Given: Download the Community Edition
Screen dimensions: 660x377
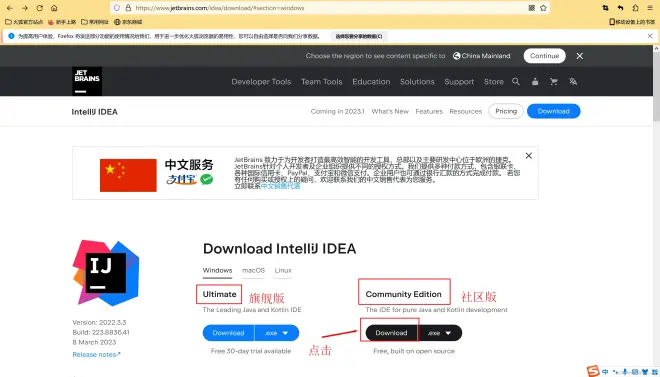Looking at the screenshot, I should [x=391, y=333].
